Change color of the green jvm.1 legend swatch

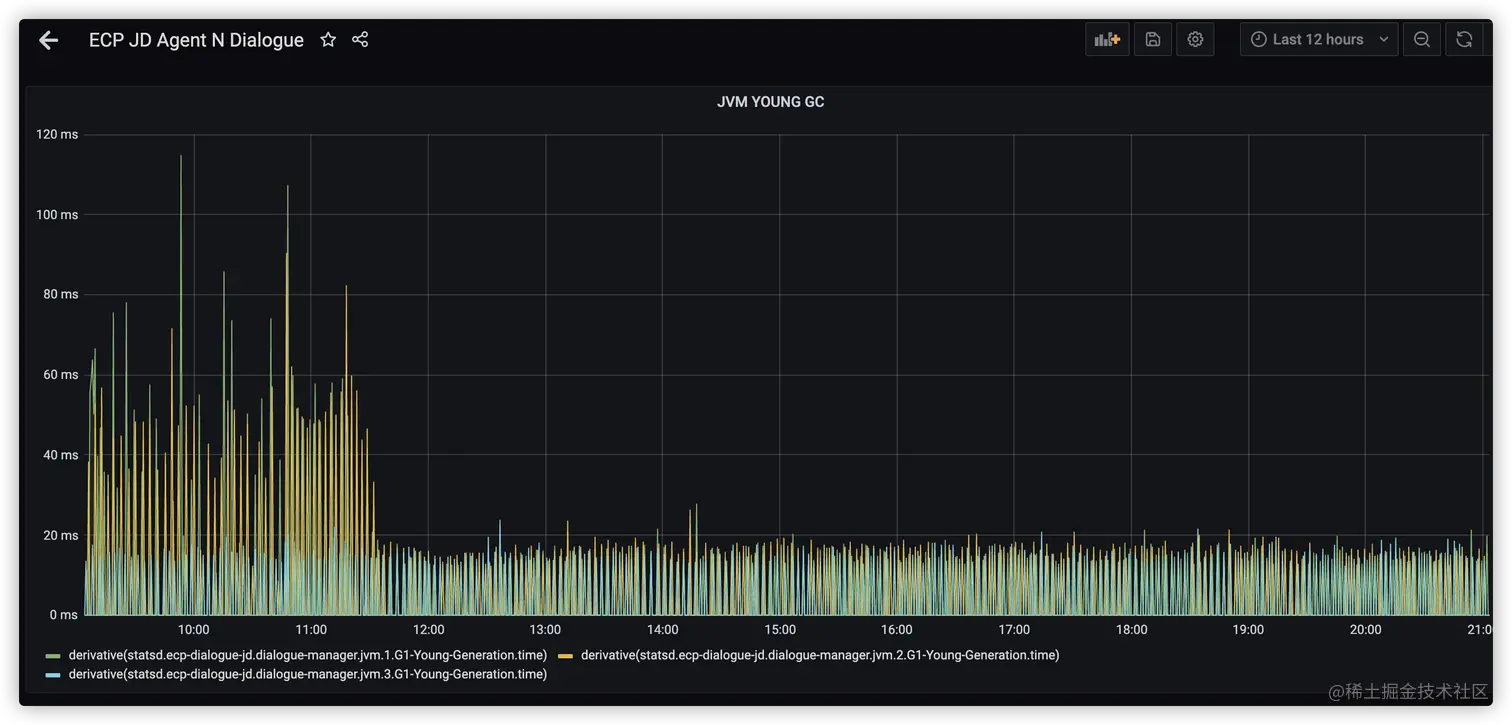(x=53, y=656)
